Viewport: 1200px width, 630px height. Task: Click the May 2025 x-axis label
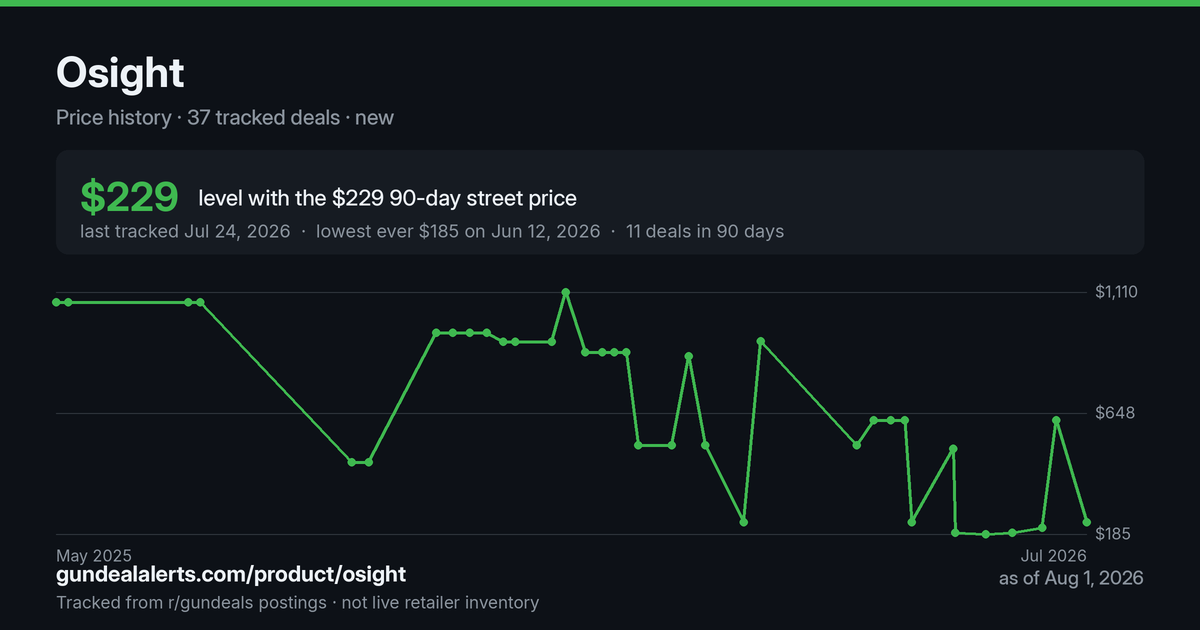click(x=94, y=555)
